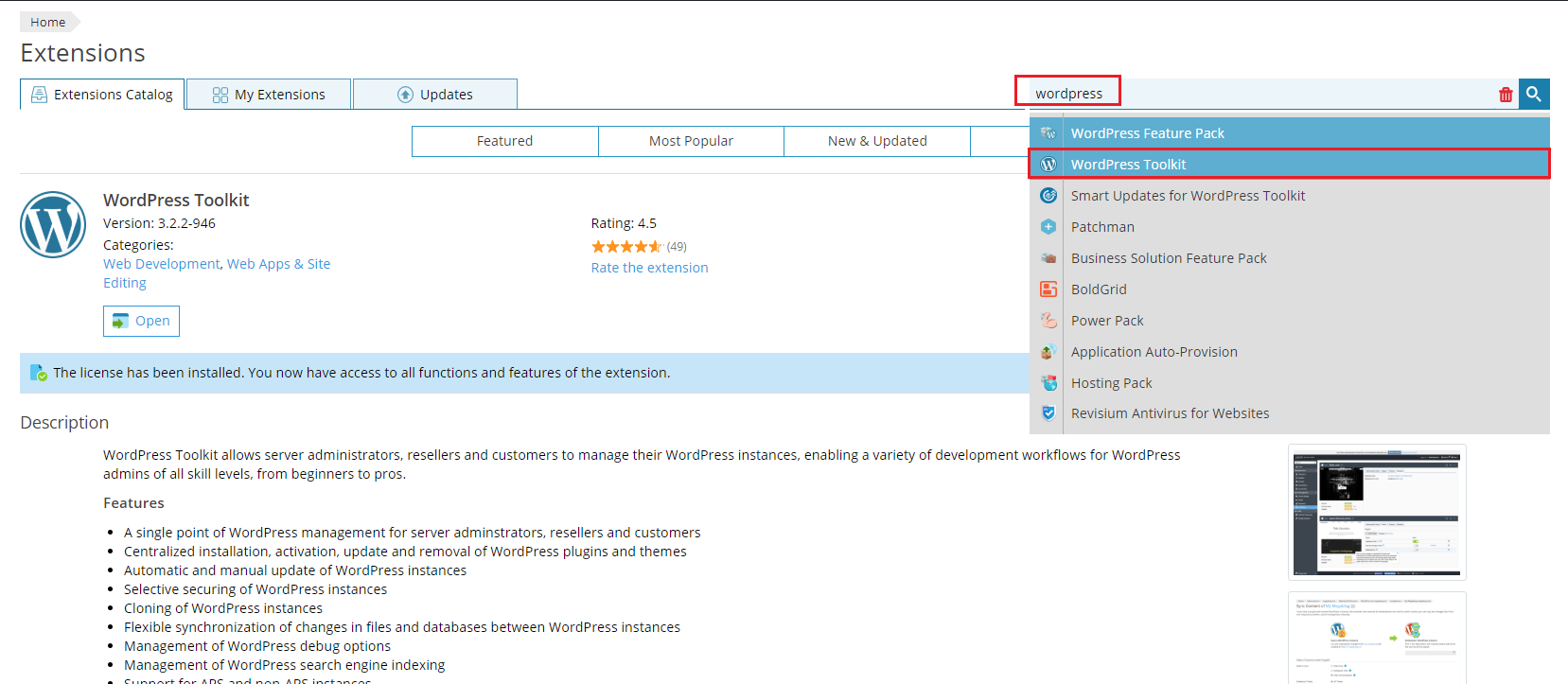Clear search with the red trash icon
Image resolution: width=1568 pixels, height=684 pixels.
(x=1506, y=95)
